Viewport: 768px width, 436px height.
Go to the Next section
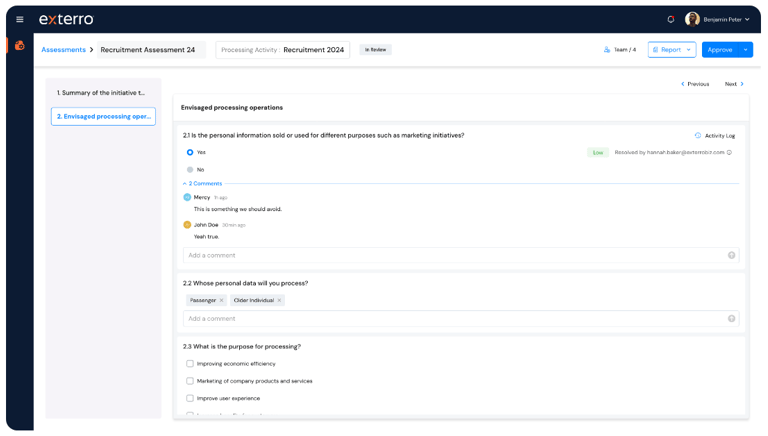click(x=734, y=84)
